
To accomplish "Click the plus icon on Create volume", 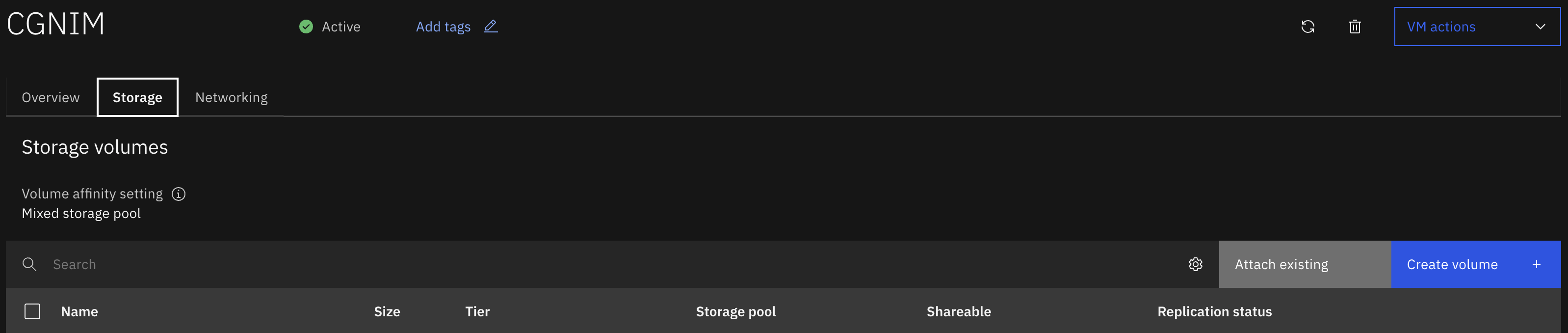I will (1536, 264).
